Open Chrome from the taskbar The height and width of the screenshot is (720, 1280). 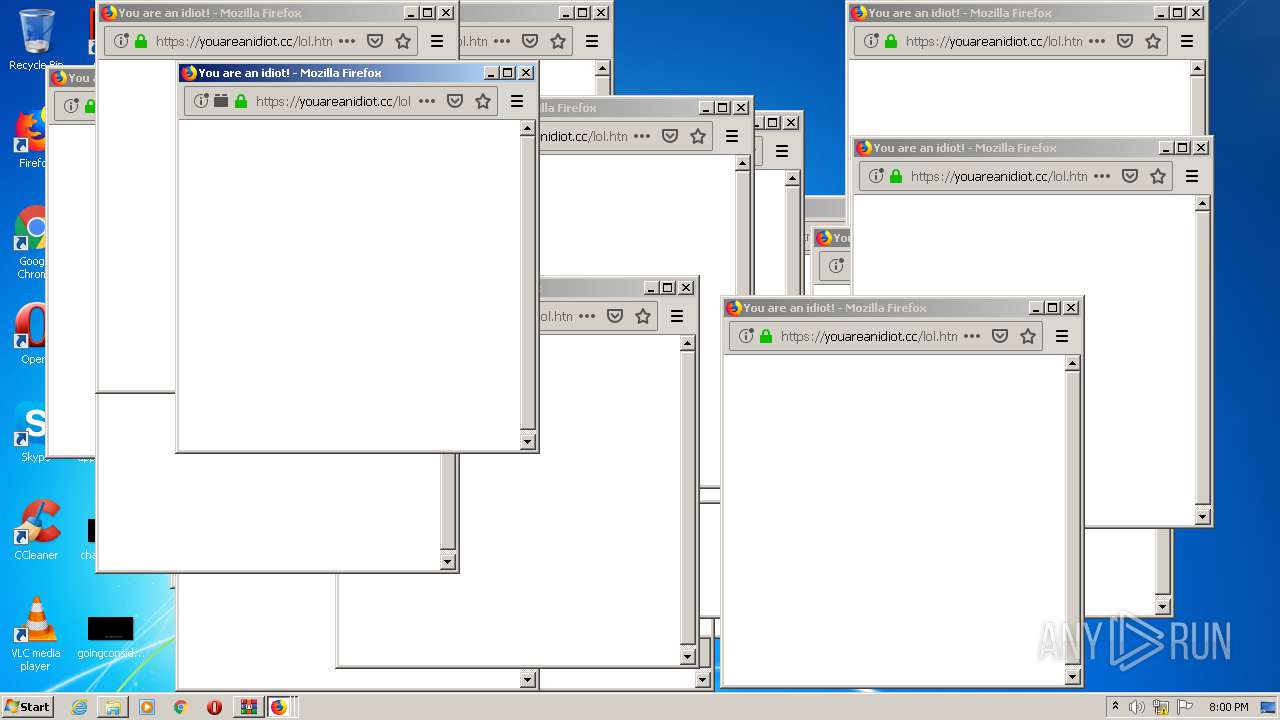180,707
